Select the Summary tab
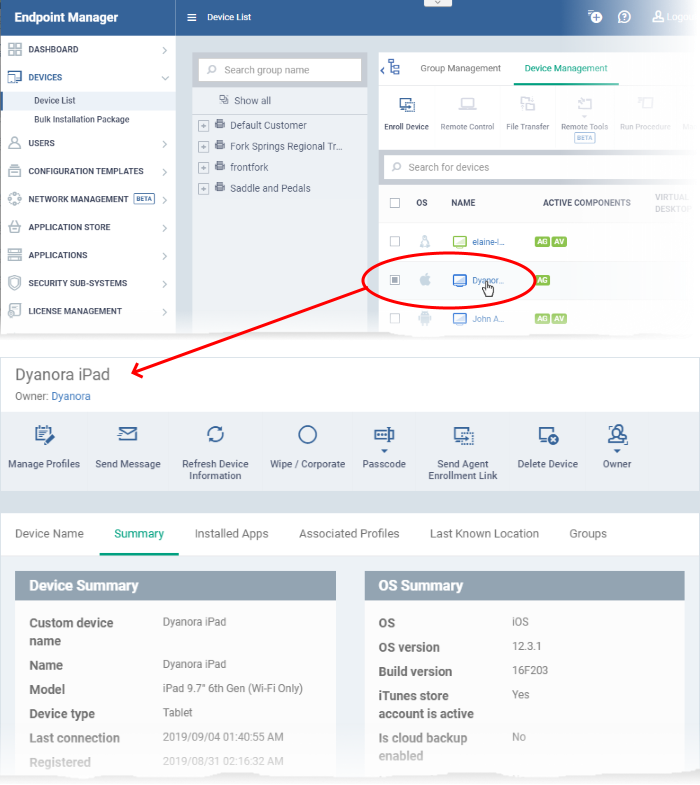The image size is (700, 785). [139, 534]
